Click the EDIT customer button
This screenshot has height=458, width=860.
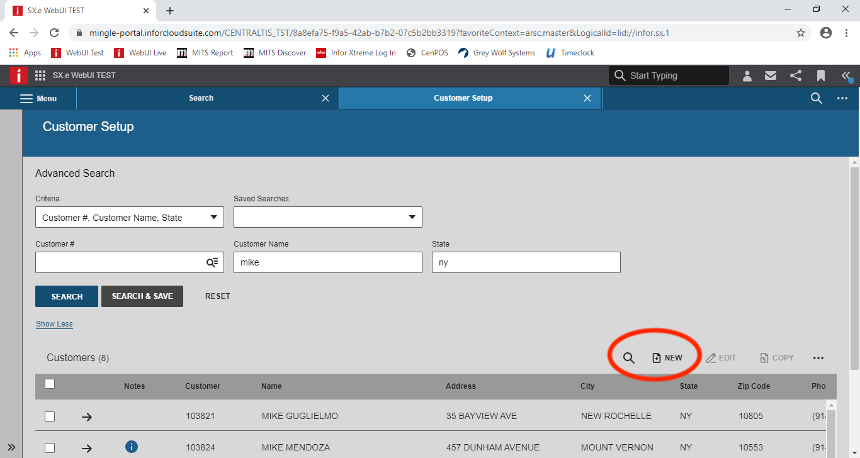[x=721, y=358]
